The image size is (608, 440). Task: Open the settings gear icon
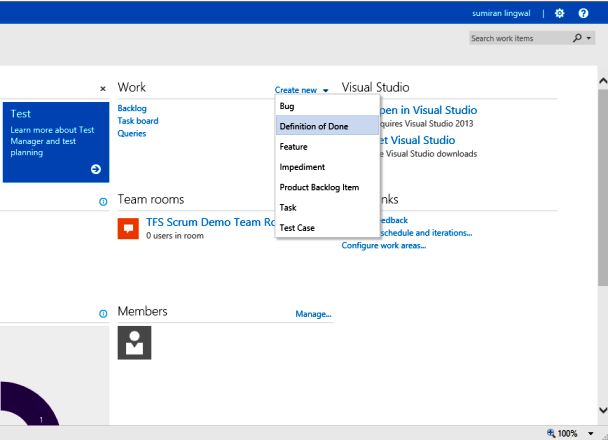coord(559,14)
